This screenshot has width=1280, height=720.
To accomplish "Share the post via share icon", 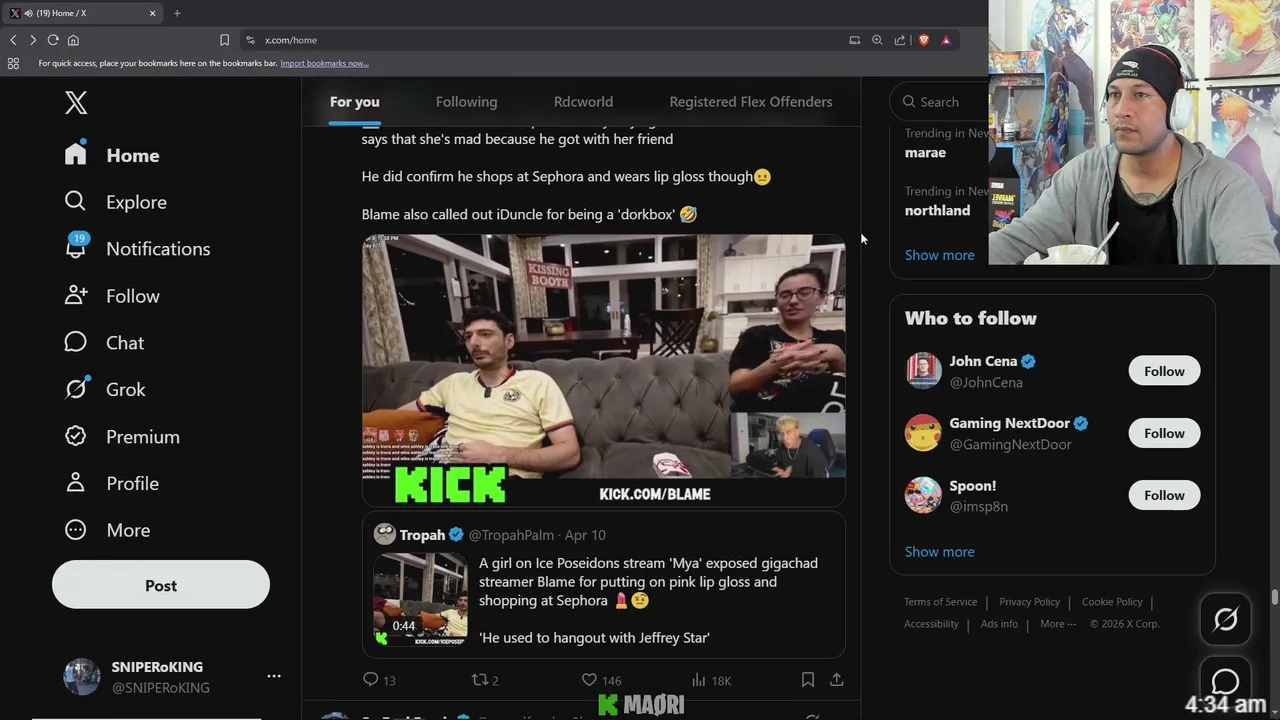I will click(837, 680).
